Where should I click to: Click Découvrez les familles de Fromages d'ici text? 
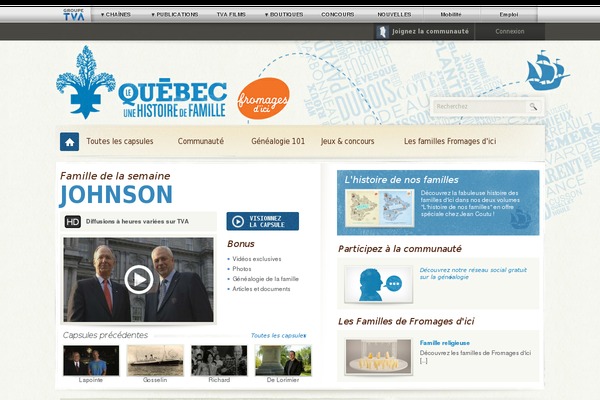(x=475, y=357)
